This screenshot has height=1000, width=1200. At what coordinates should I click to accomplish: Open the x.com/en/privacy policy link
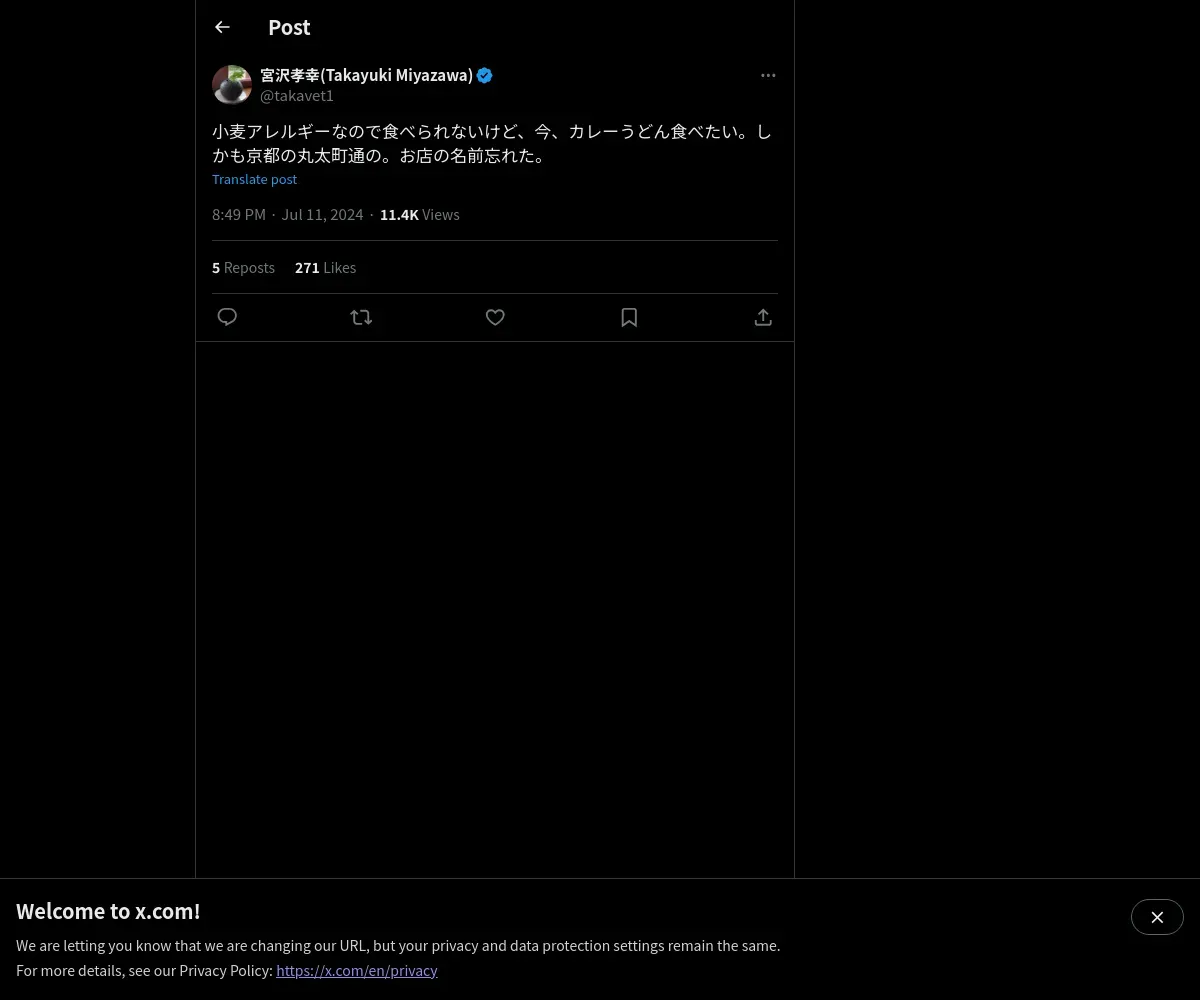[x=357, y=970]
